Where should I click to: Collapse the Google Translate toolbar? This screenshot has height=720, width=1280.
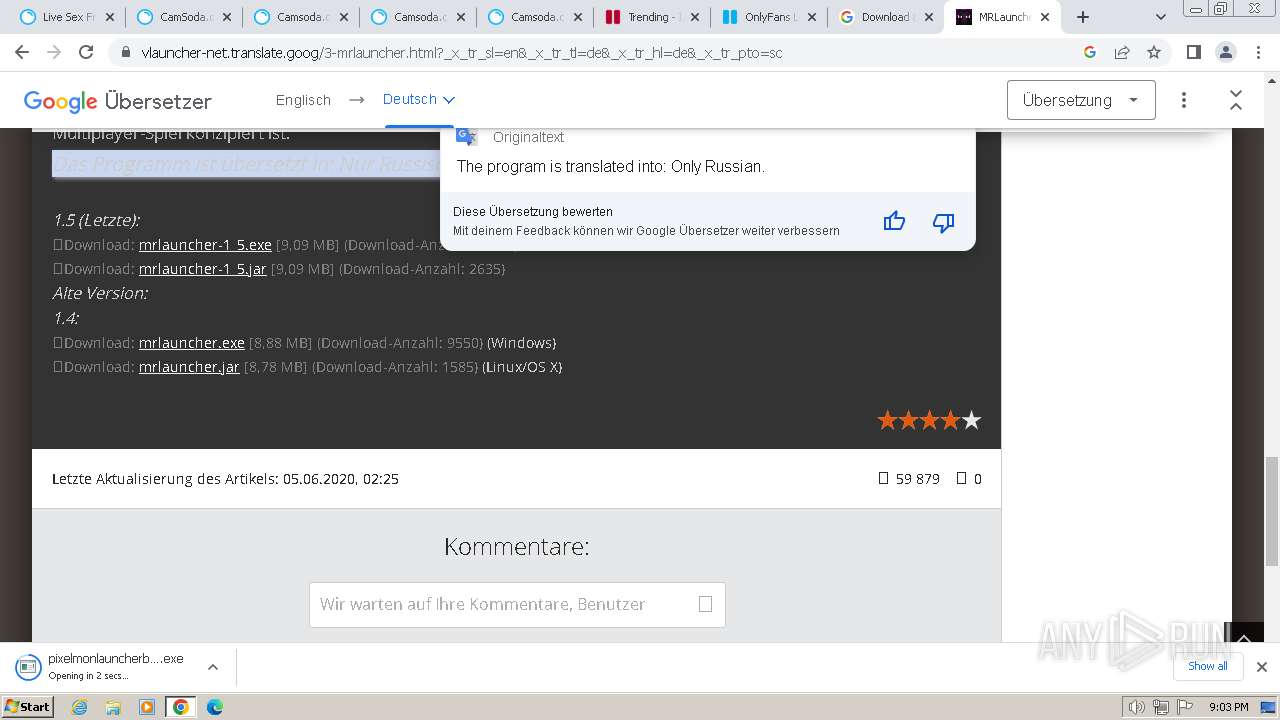pyautogui.click(x=1236, y=100)
